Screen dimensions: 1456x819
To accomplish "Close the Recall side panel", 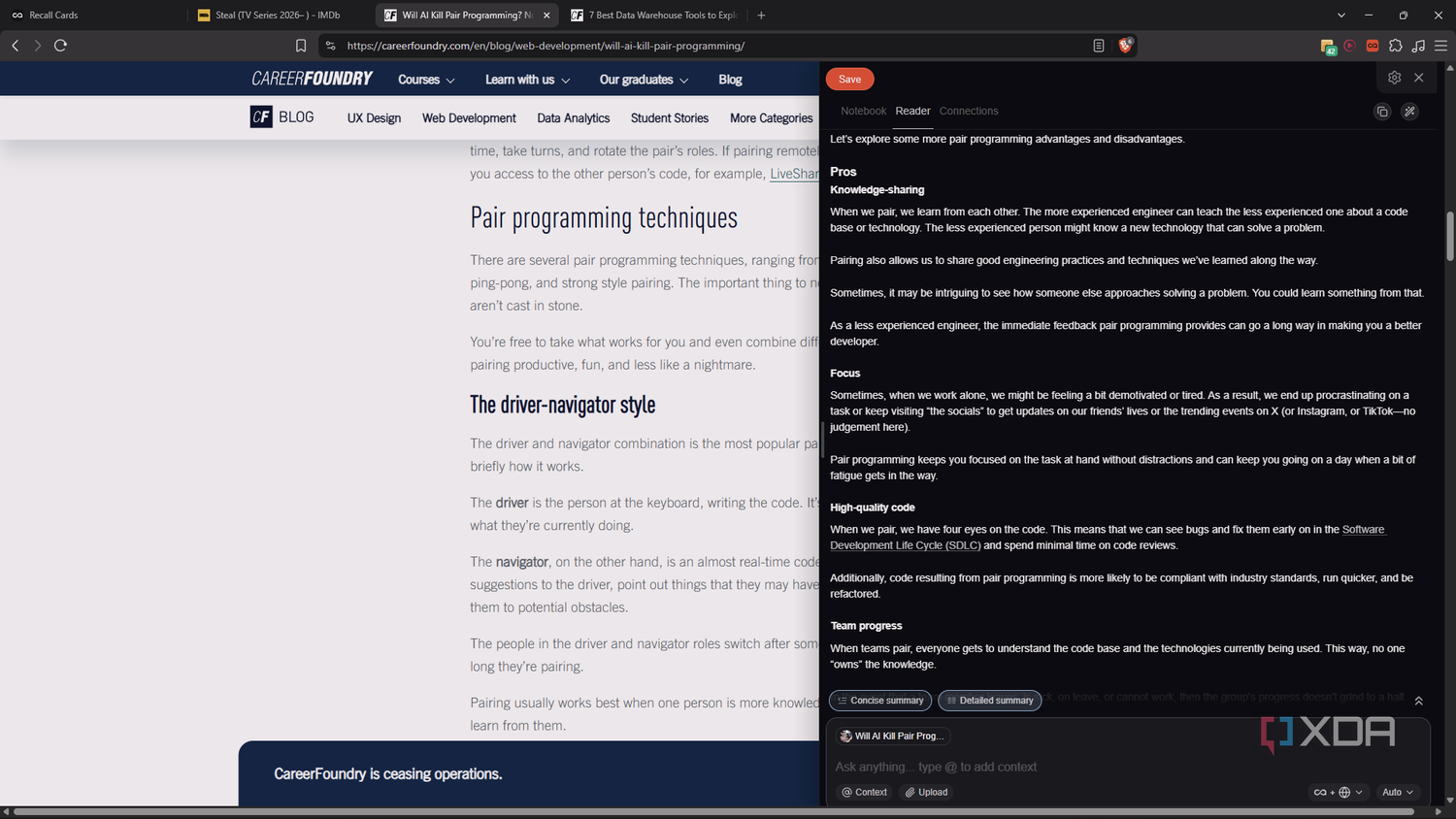I will click(x=1419, y=78).
